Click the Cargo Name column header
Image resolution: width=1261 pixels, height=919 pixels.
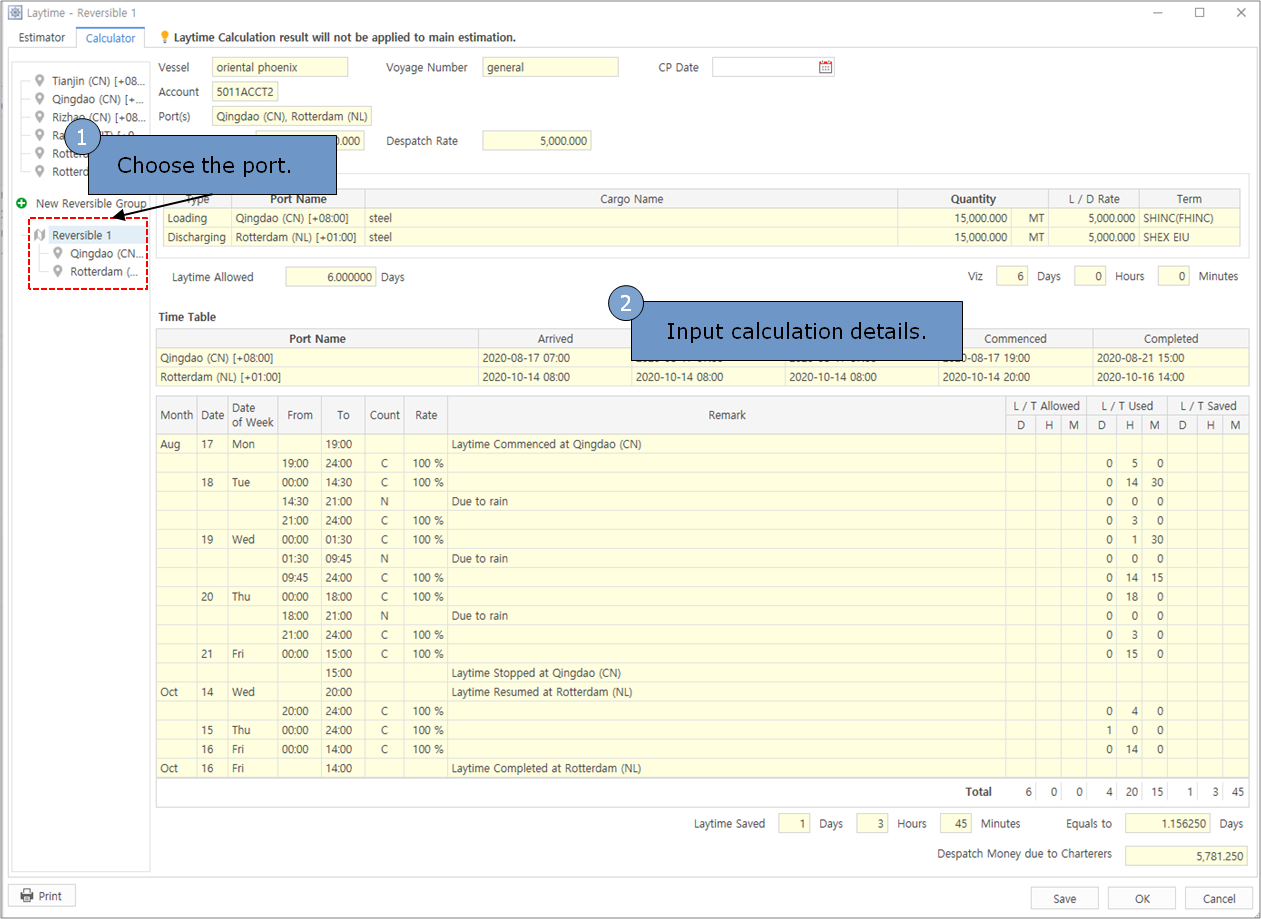(631, 199)
